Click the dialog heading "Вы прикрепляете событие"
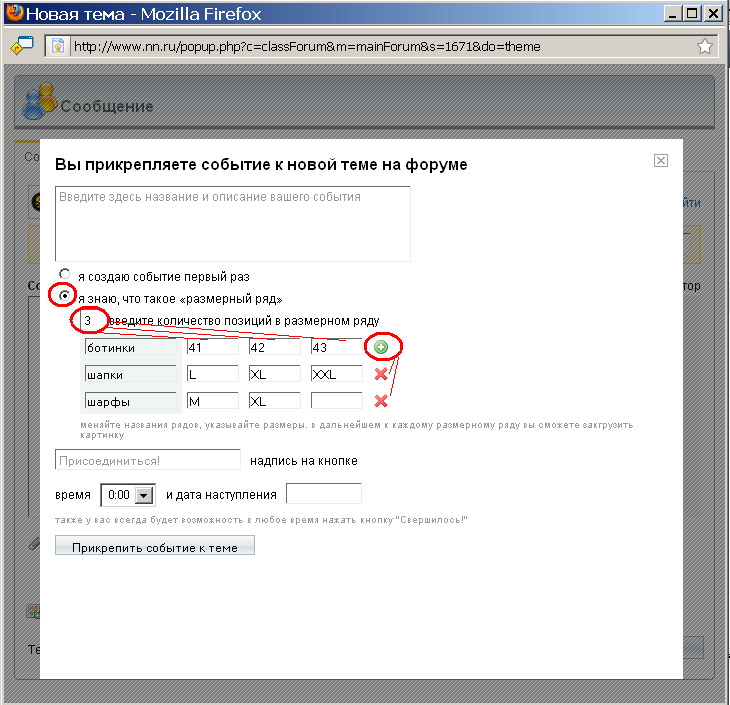 coord(261,164)
